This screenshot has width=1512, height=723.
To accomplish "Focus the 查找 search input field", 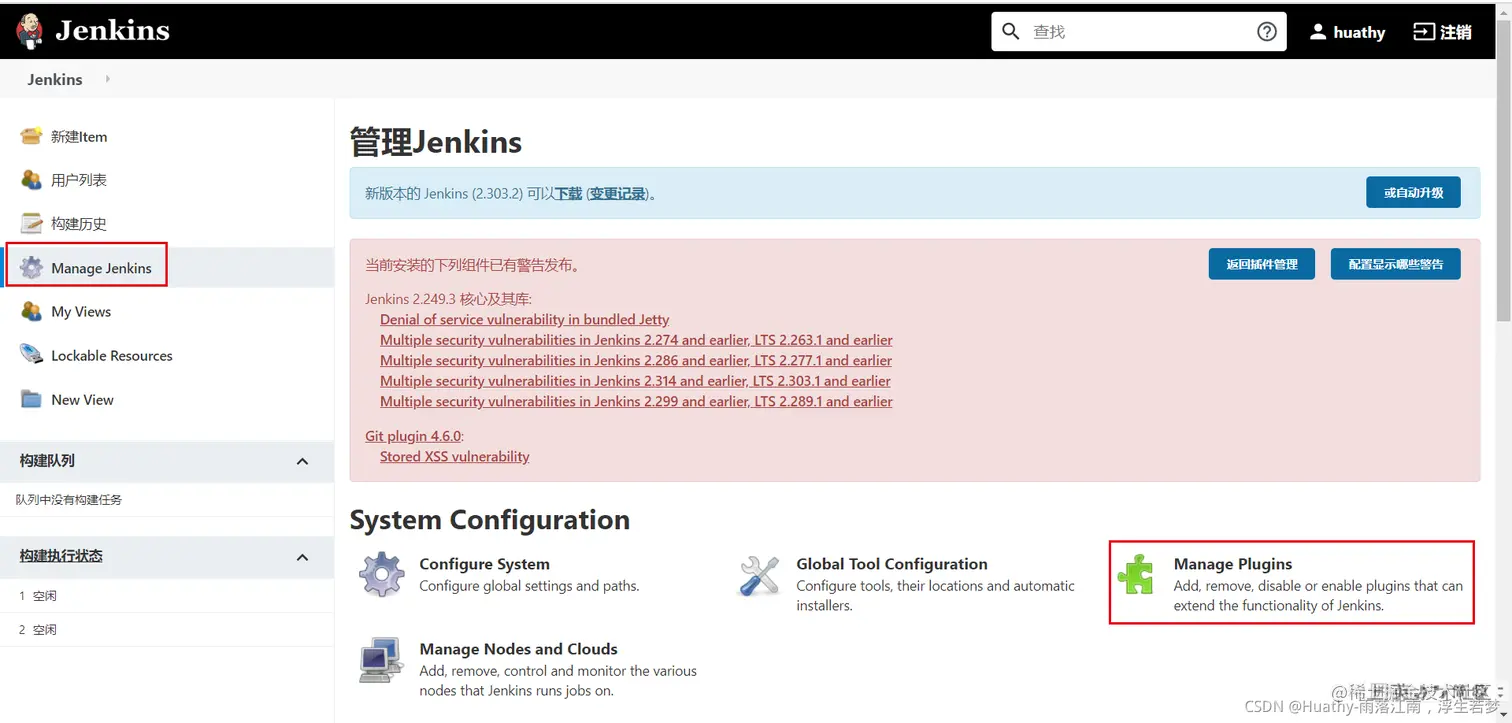I will point(1139,31).
